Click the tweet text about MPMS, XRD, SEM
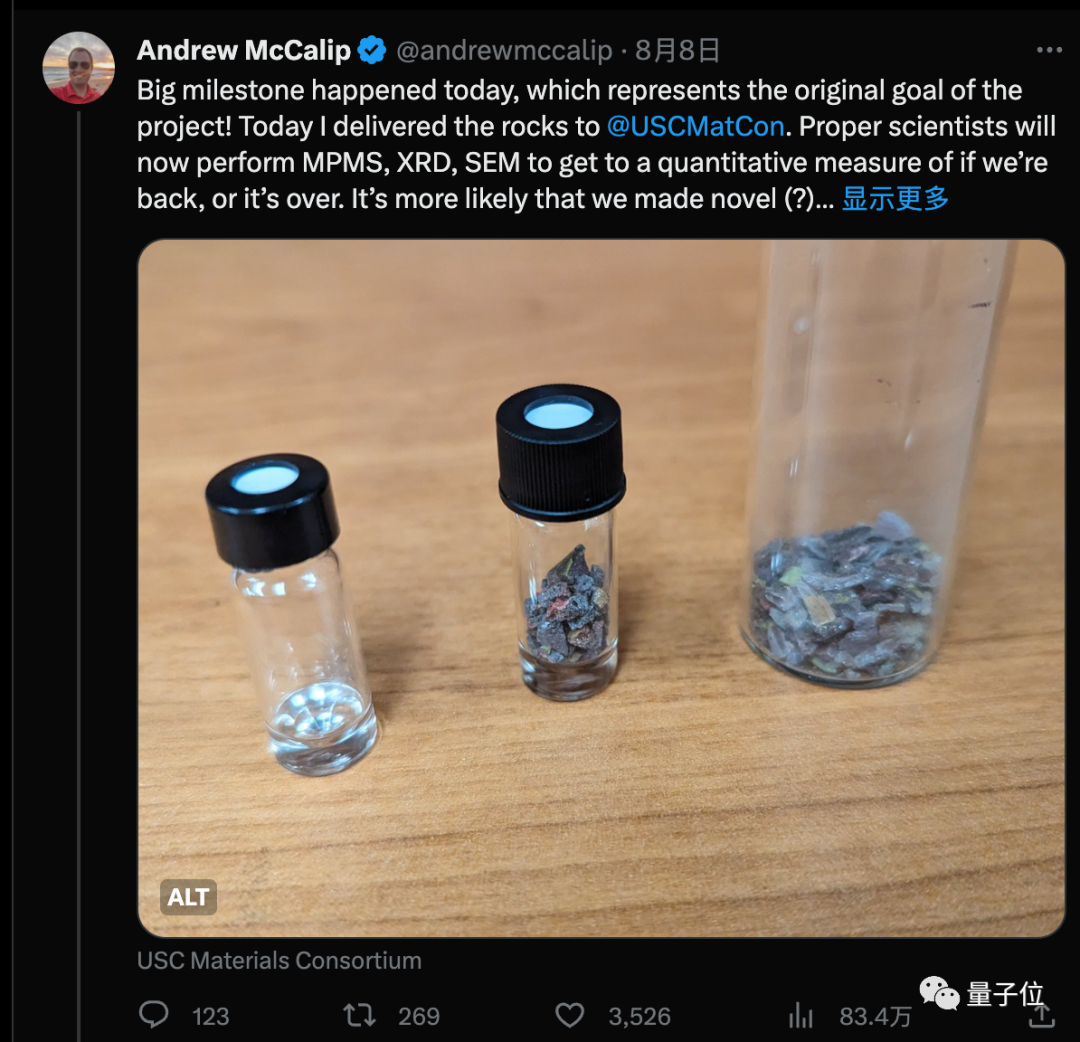 (596, 145)
